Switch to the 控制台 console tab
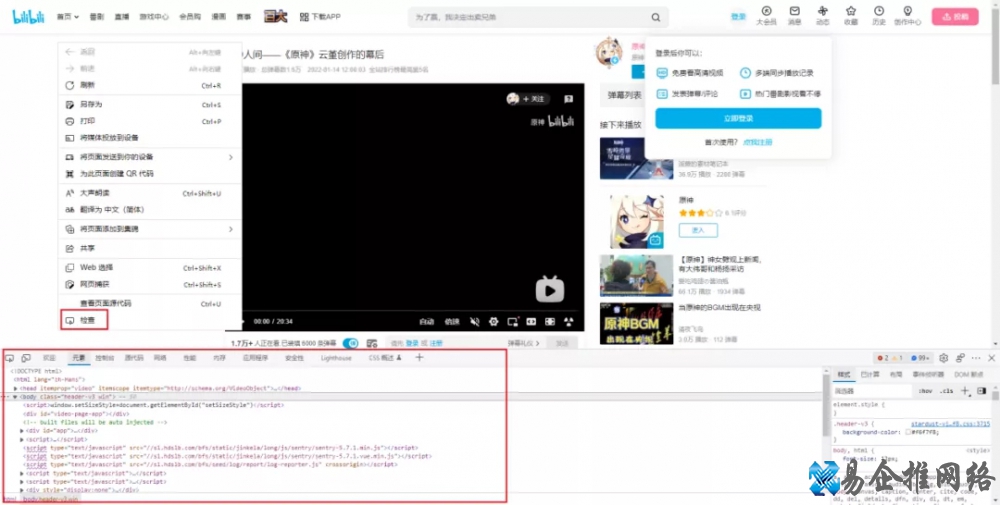Image resolution: width=1000 pixels, height=505 pixels. 105,358
